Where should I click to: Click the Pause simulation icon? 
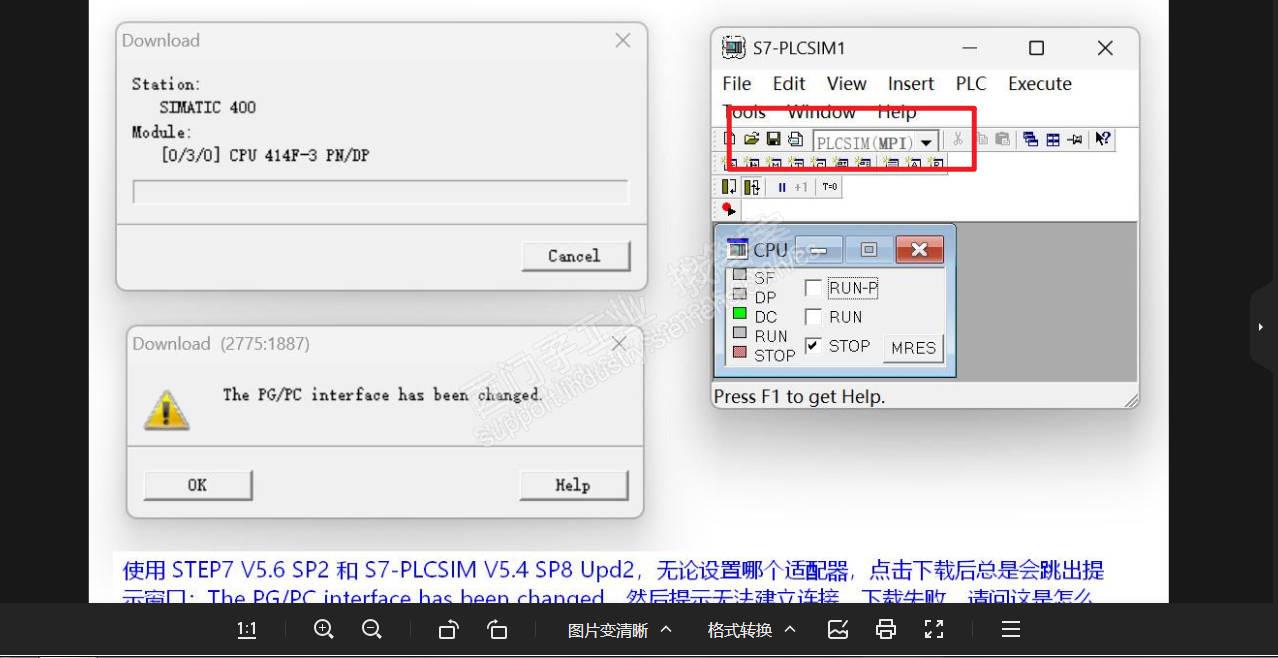(x=781, y=187)
